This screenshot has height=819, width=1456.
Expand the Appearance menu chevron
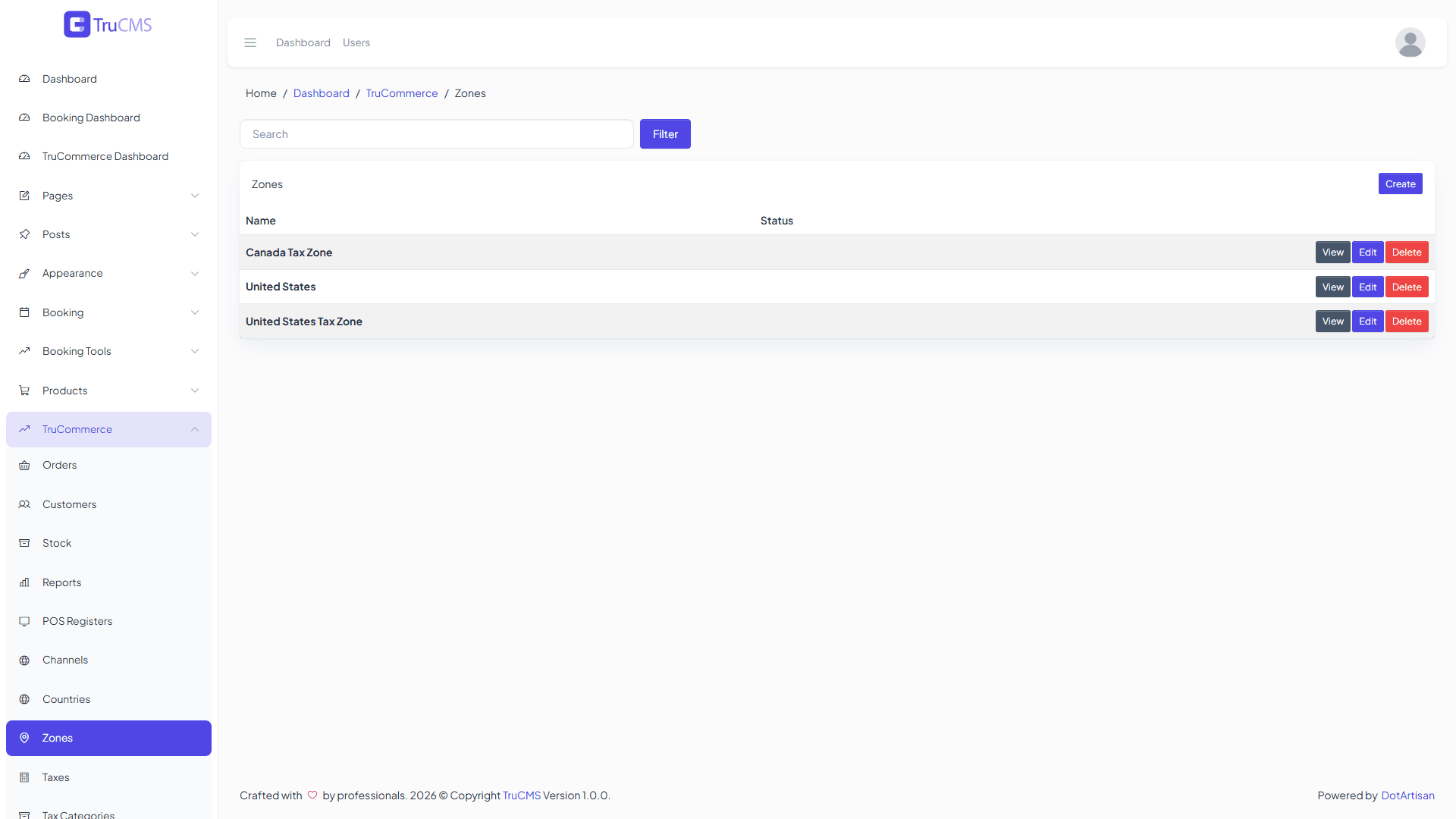pos(195,274)
